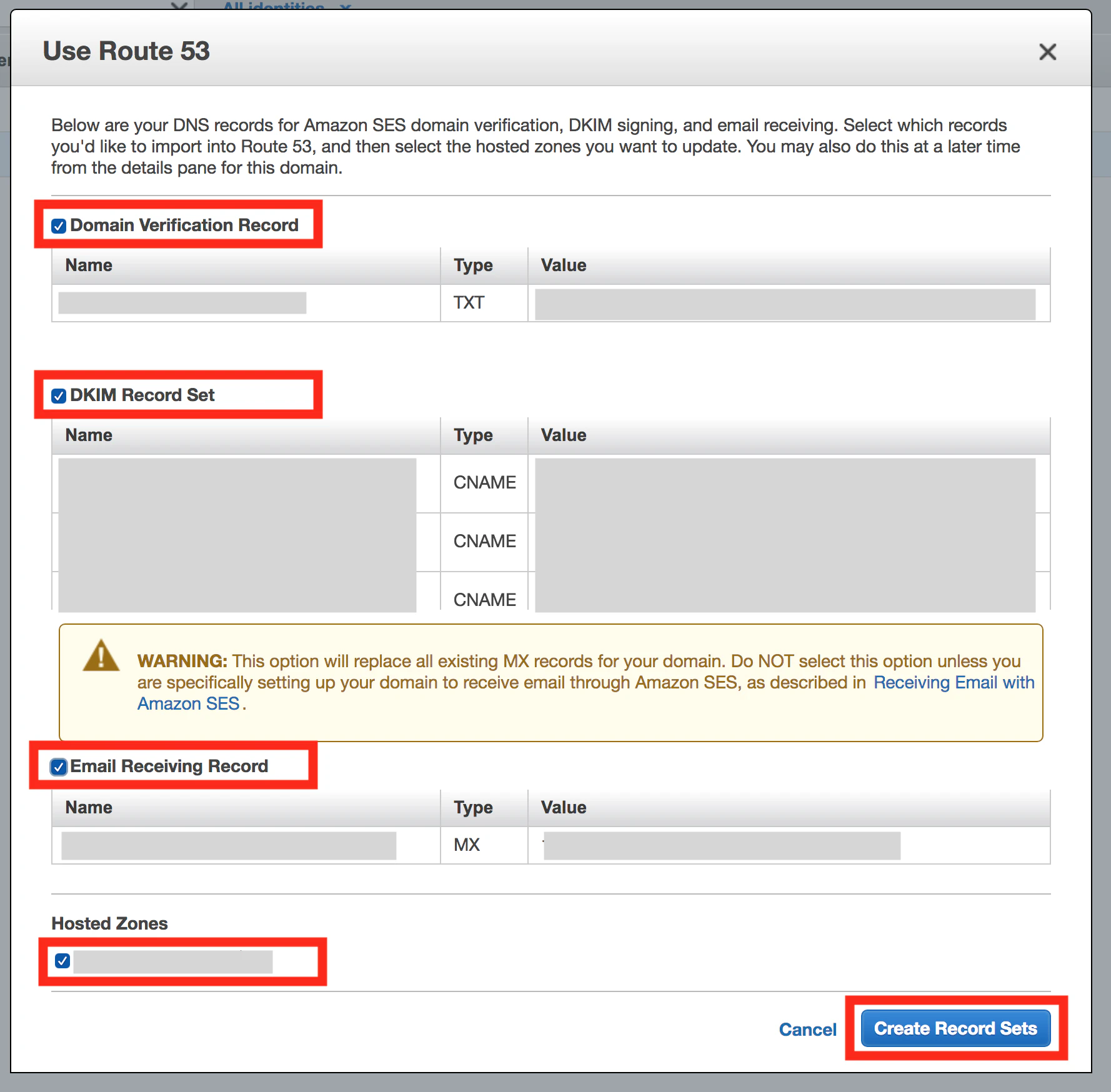
Task: Click the DKIM Record Set label
Action: (142, 395)
